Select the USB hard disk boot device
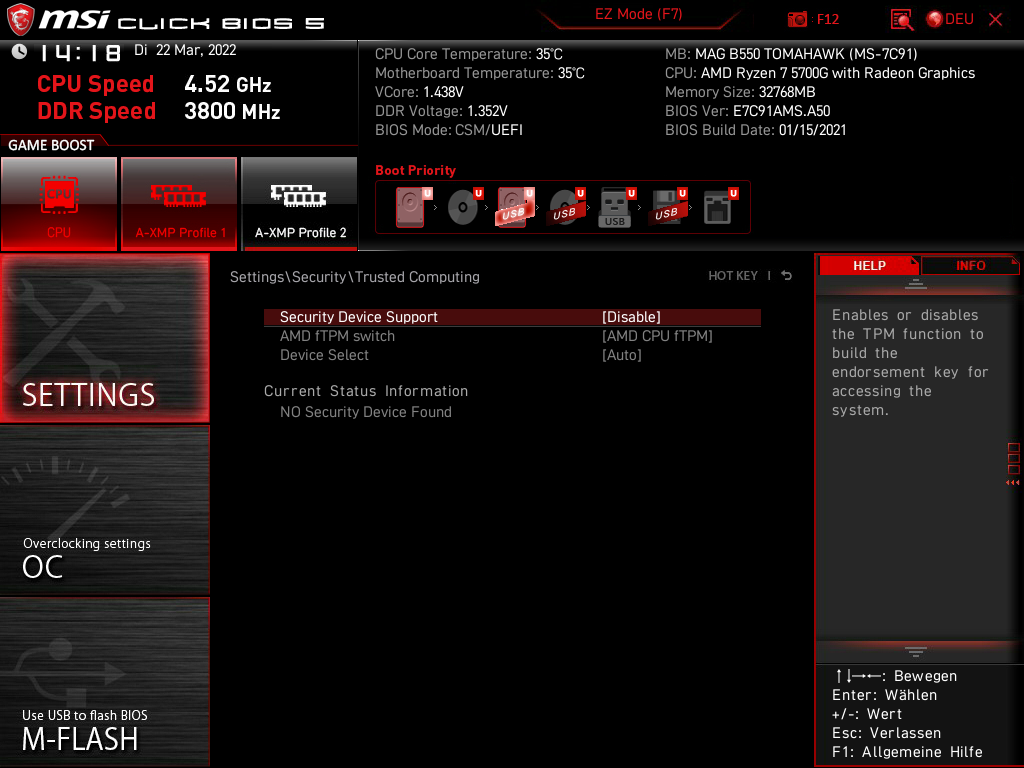The width and height of the screenshot is (1024, 768). (515, 207)
